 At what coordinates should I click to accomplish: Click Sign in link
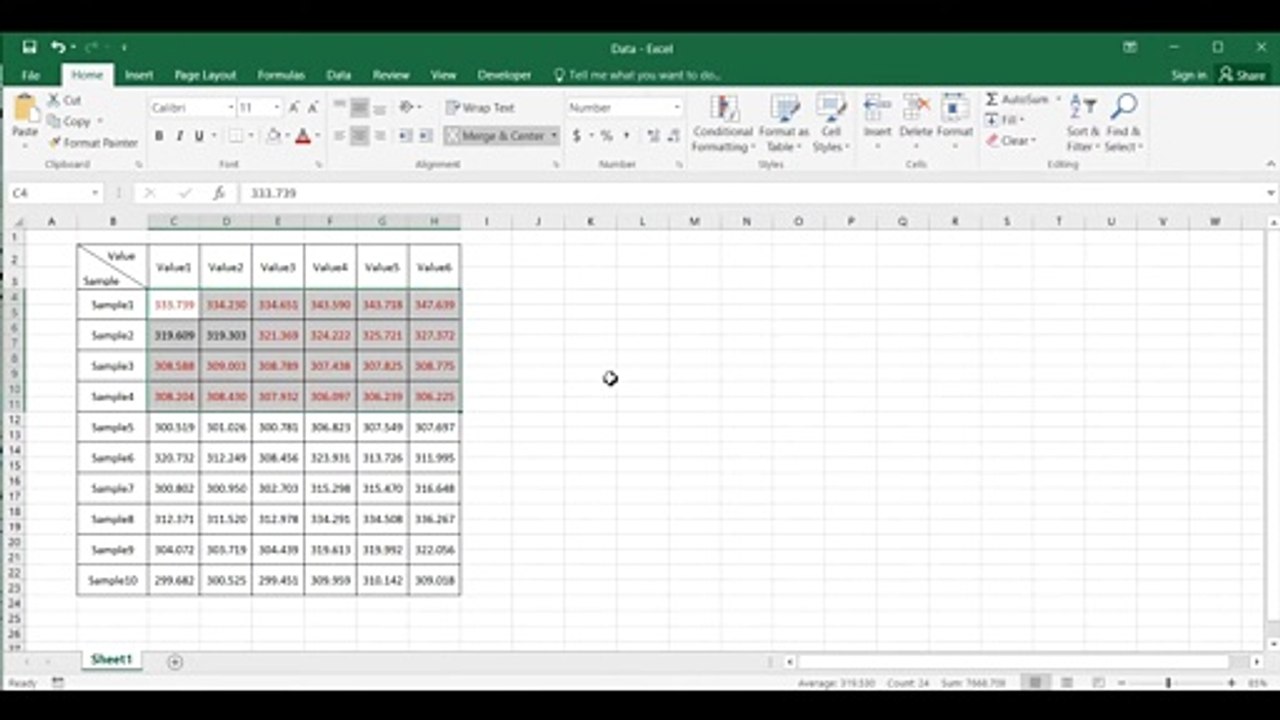pos(1189,75)
